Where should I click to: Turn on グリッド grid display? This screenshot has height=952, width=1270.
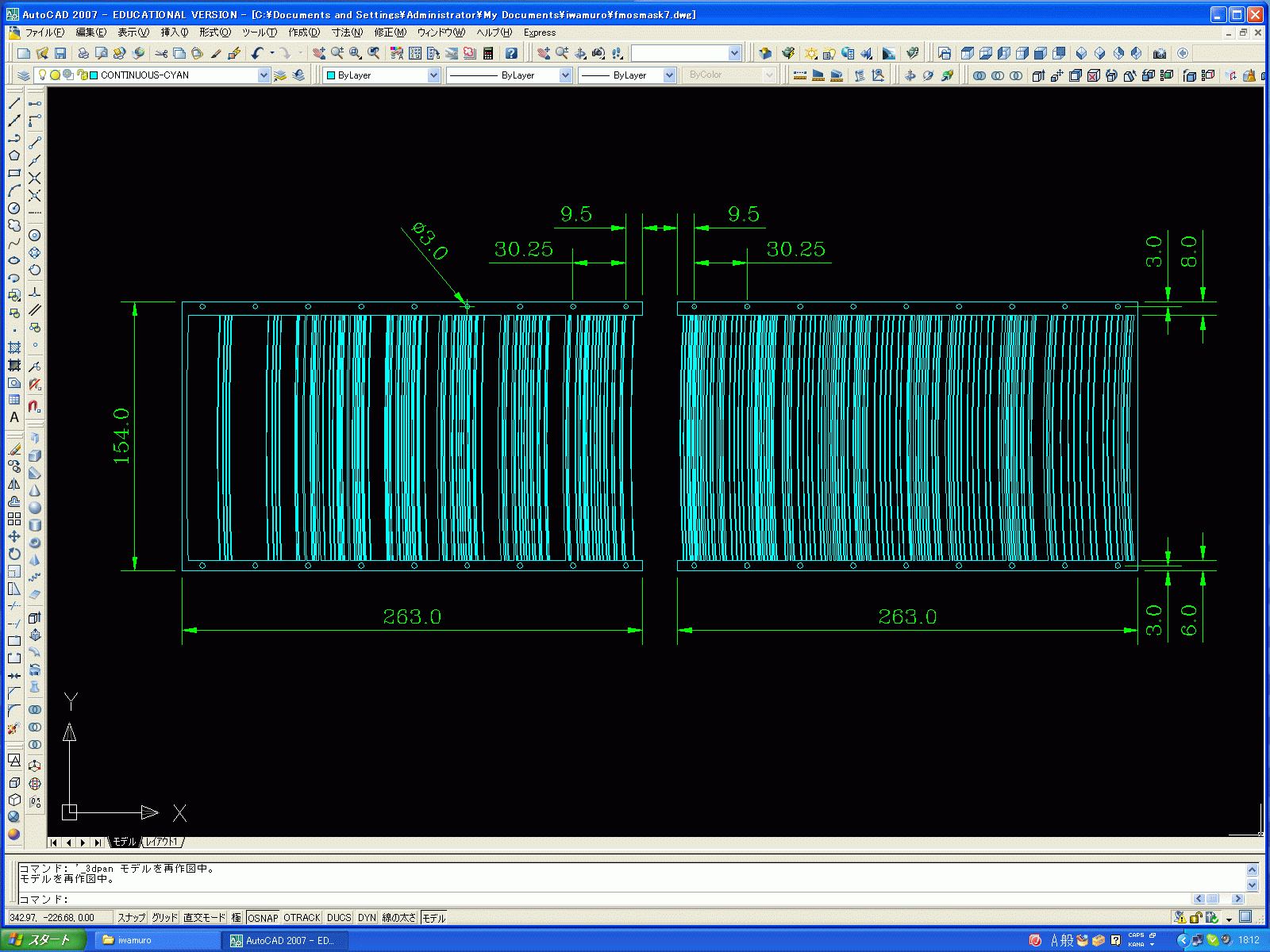pyautogui.click(x=164, y=918)
